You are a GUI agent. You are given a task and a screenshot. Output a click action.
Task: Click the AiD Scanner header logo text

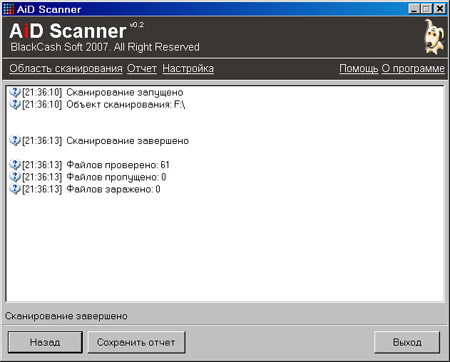(x=68, y=31)
